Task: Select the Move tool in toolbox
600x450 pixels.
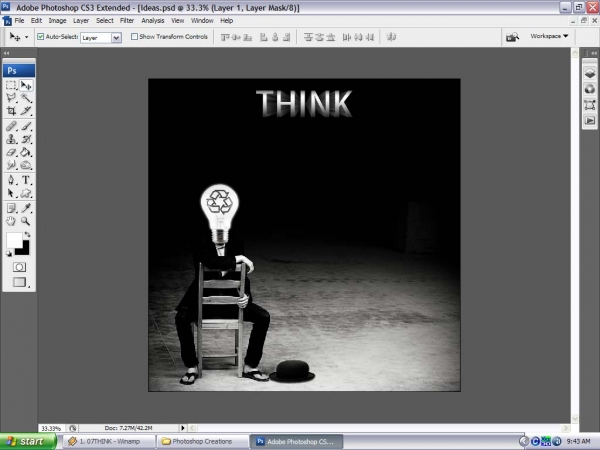Action: (26, 85)
